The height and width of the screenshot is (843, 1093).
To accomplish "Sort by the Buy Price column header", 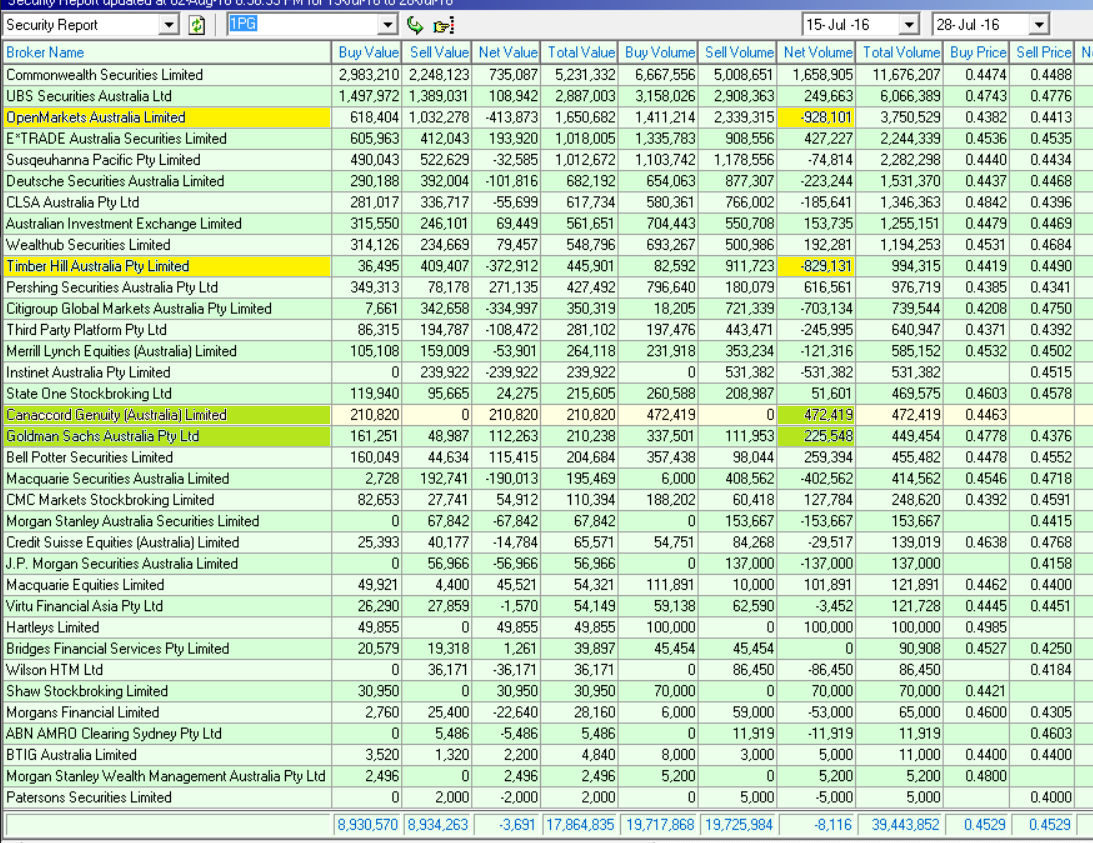I will [x=978, y=52].
